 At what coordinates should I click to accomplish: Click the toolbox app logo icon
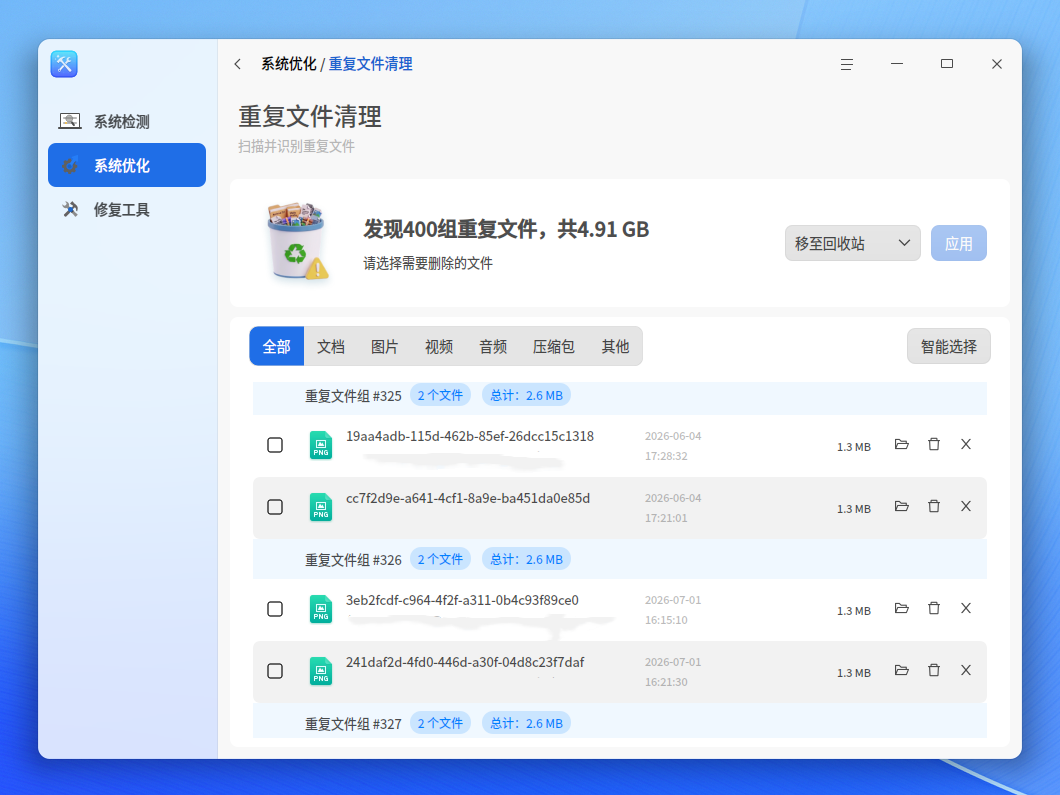[64, 64]
